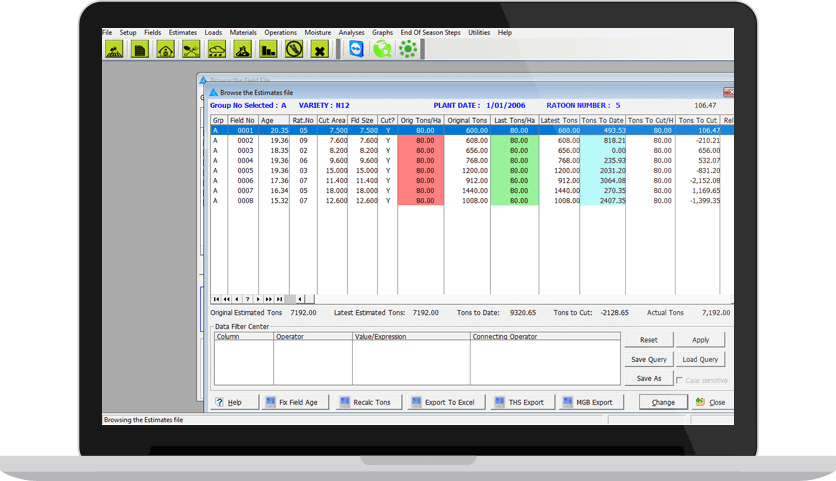The height and width of the screenshot is (481, 836).
Task: Click the page-back double arrow
Action: (227, 299)
